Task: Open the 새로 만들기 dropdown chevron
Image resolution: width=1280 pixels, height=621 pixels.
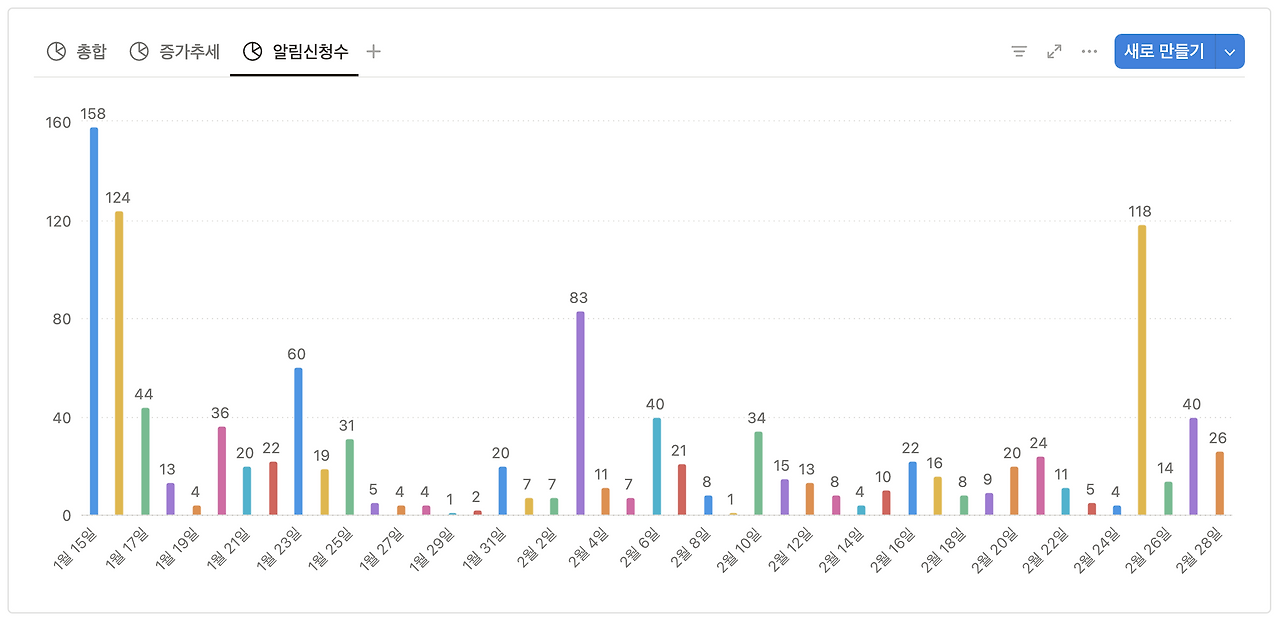Action: [x=1230, y=51]
